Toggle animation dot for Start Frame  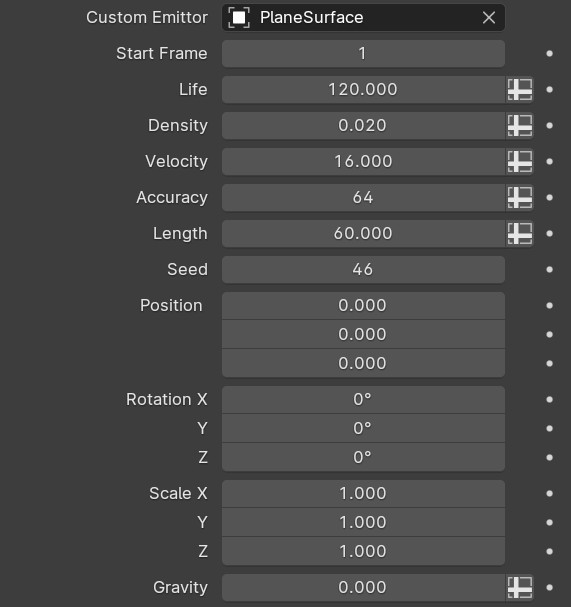click(549, 53)
